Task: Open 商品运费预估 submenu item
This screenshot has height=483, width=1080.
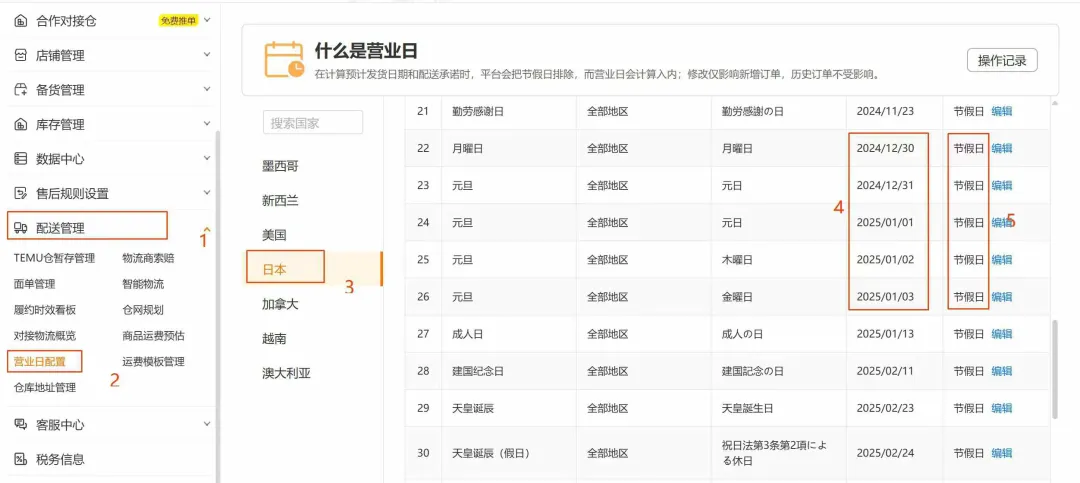Action: [x=154, y=336]
